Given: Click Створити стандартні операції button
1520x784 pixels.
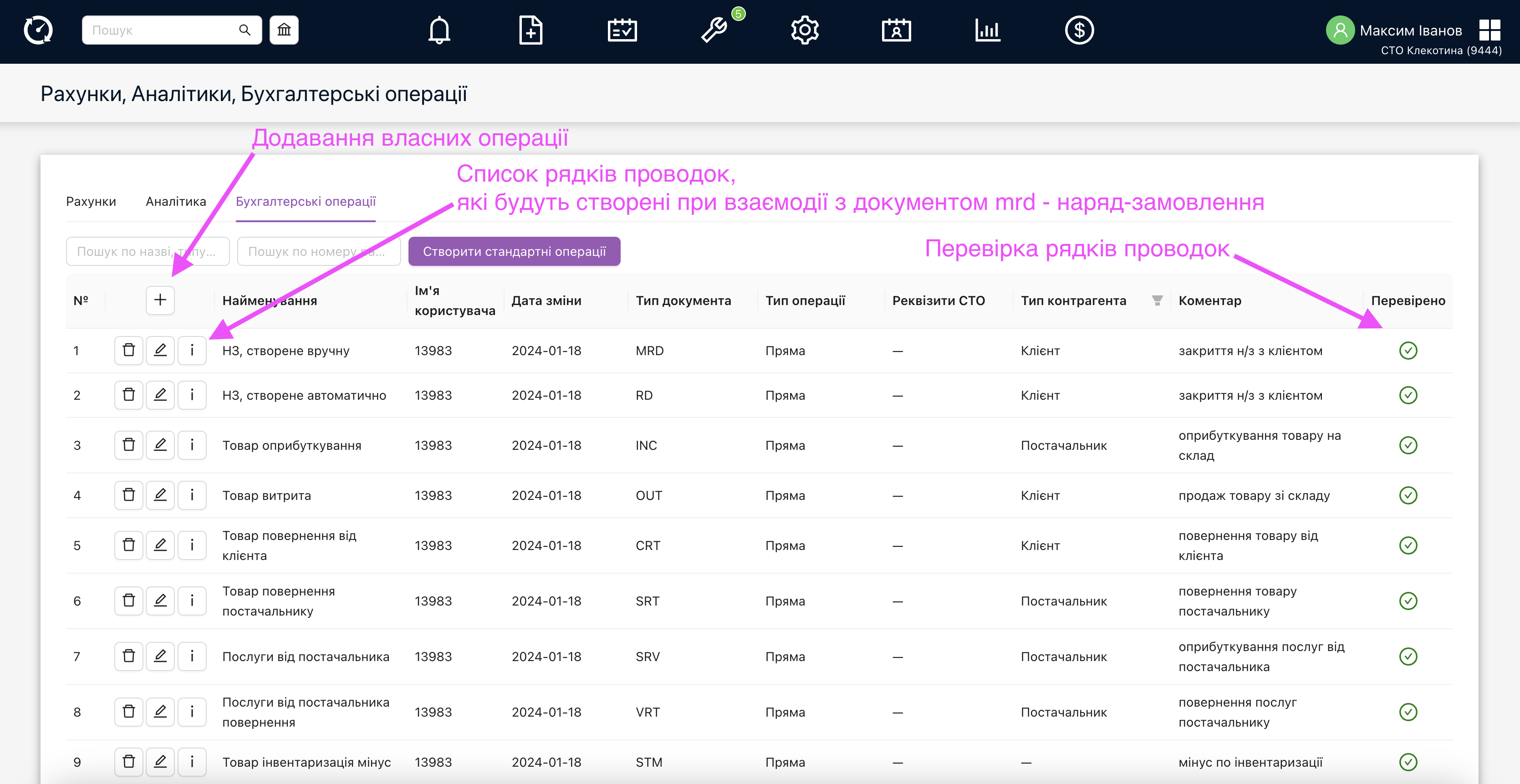Looking at the screenshot, I should click(514, 251).
